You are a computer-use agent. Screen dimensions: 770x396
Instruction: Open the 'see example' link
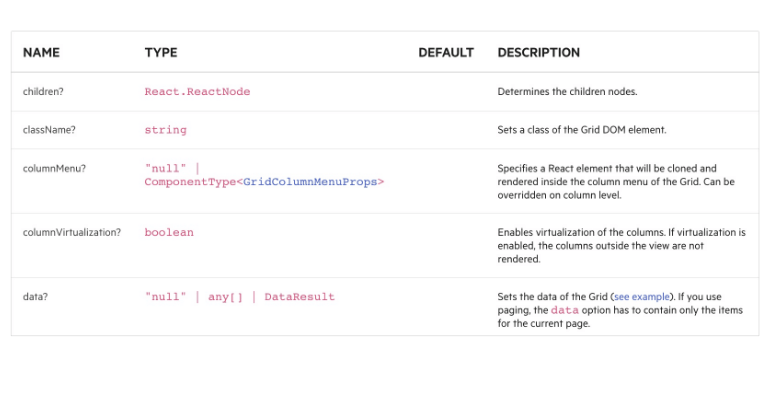click(x=642, y=297)
